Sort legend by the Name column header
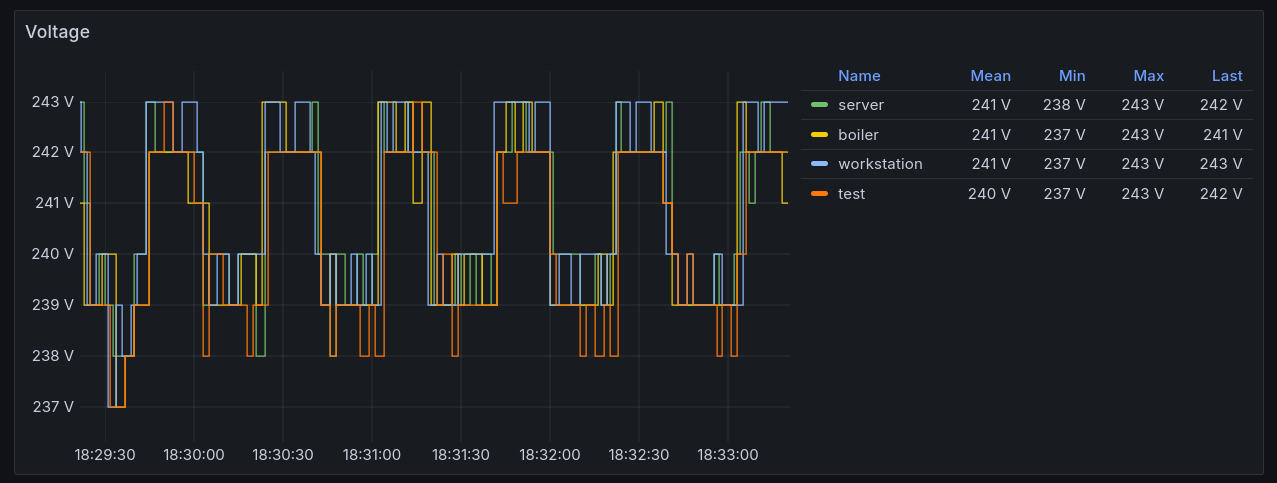Image resolution: width=1277 pixels, height=483 pixels. pyautogui.click(x=858, y=76)
